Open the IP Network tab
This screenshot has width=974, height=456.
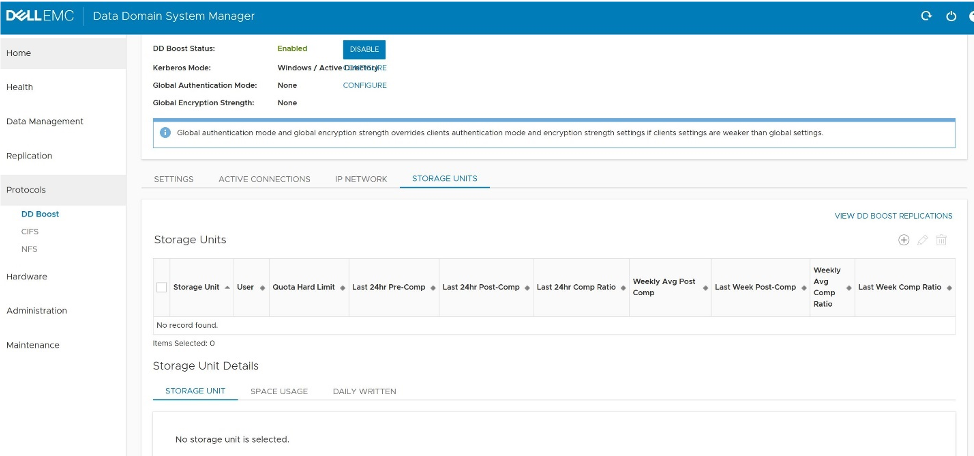361,179
